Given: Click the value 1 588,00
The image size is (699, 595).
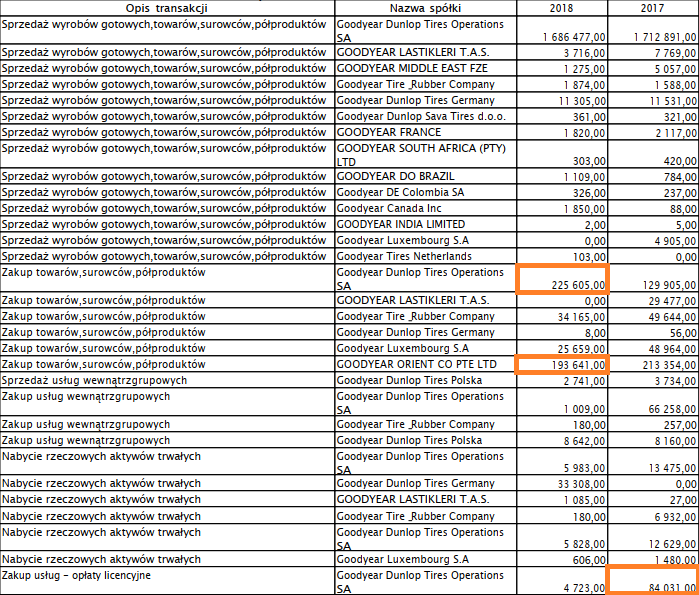Looking at the screenshot, I should [x=675, y=85].
